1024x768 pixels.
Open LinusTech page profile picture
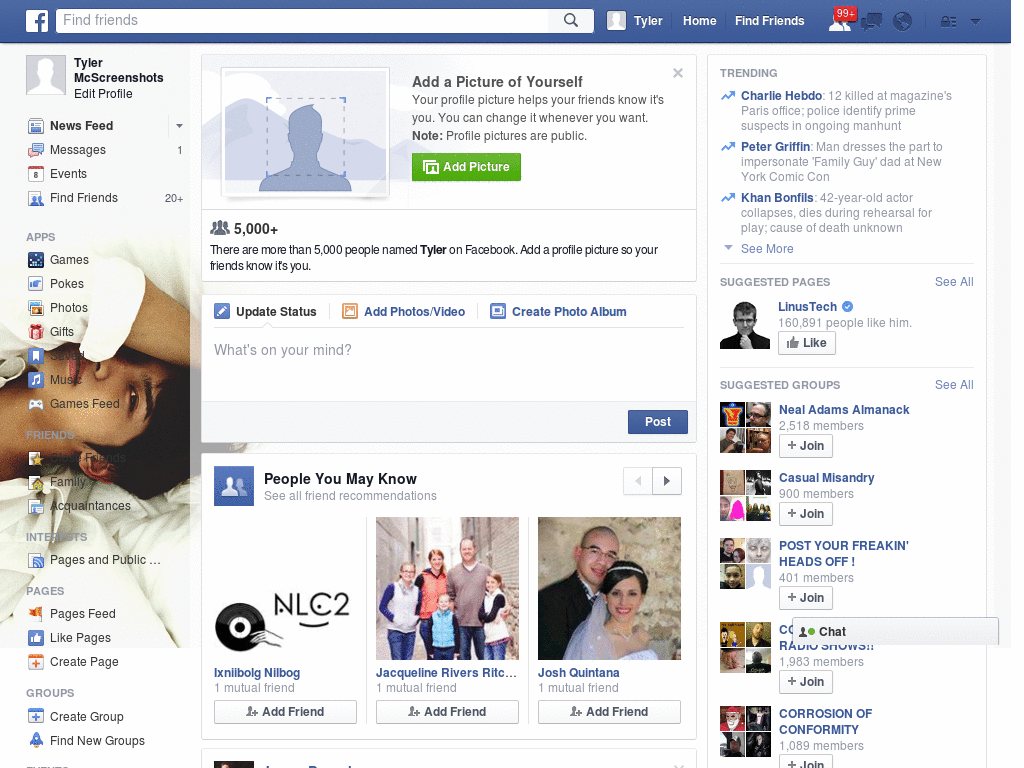(745, 325)
